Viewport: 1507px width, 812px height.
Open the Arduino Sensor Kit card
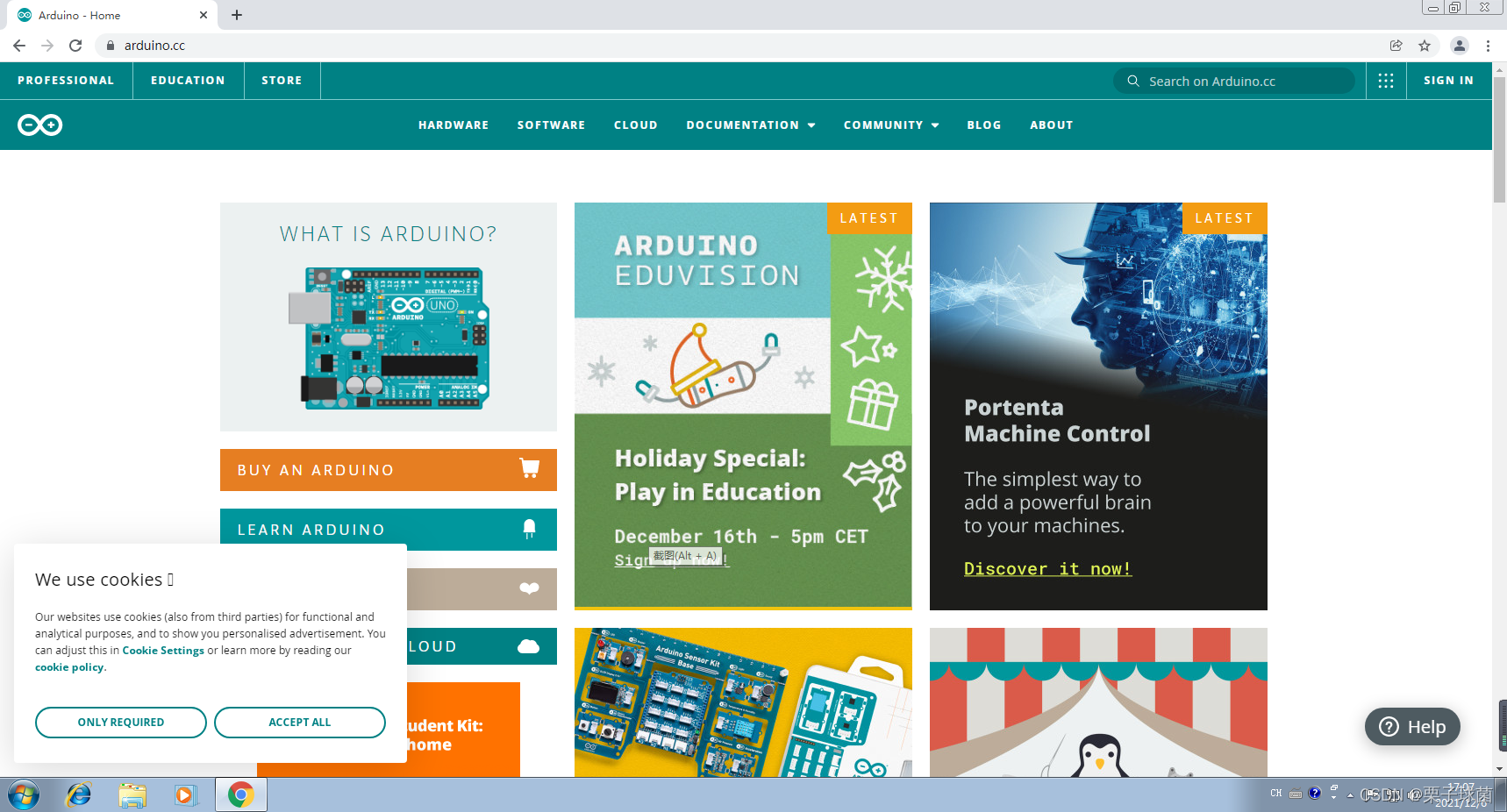(743, 702)
